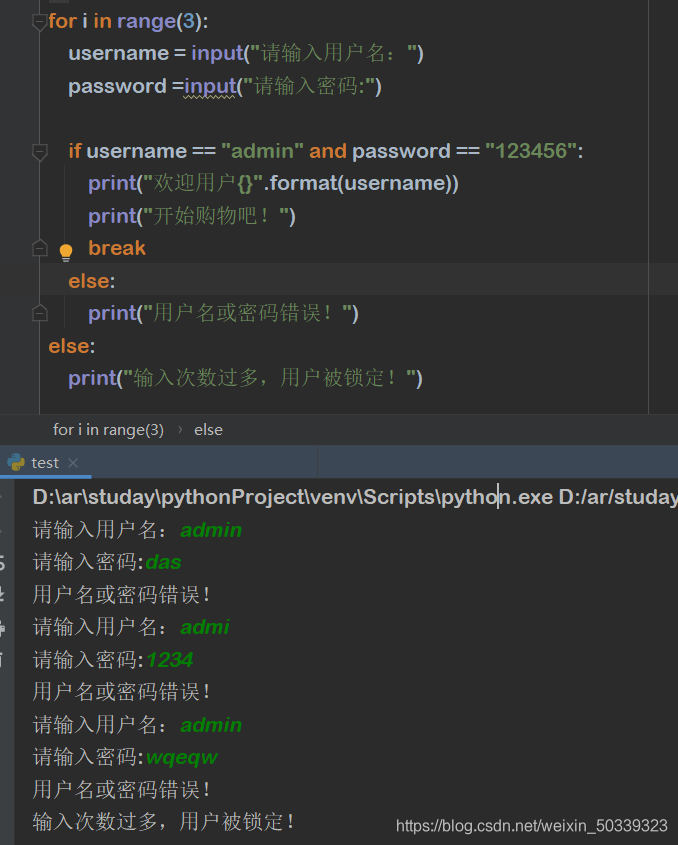Select the "for i in range(3)" breadcrumb
The width and height of the screenshot is (678, 845).
(x=108, y=430)
